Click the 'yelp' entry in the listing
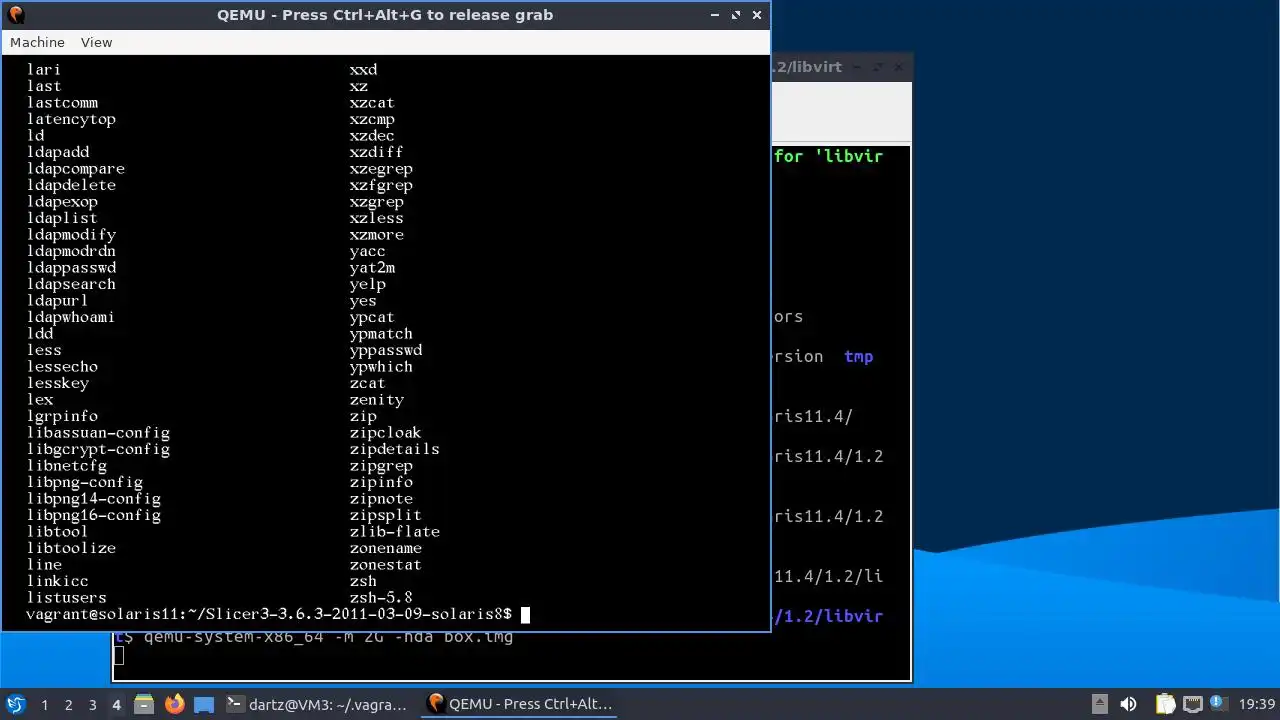 pyautogui.click(x=367, y=284)
